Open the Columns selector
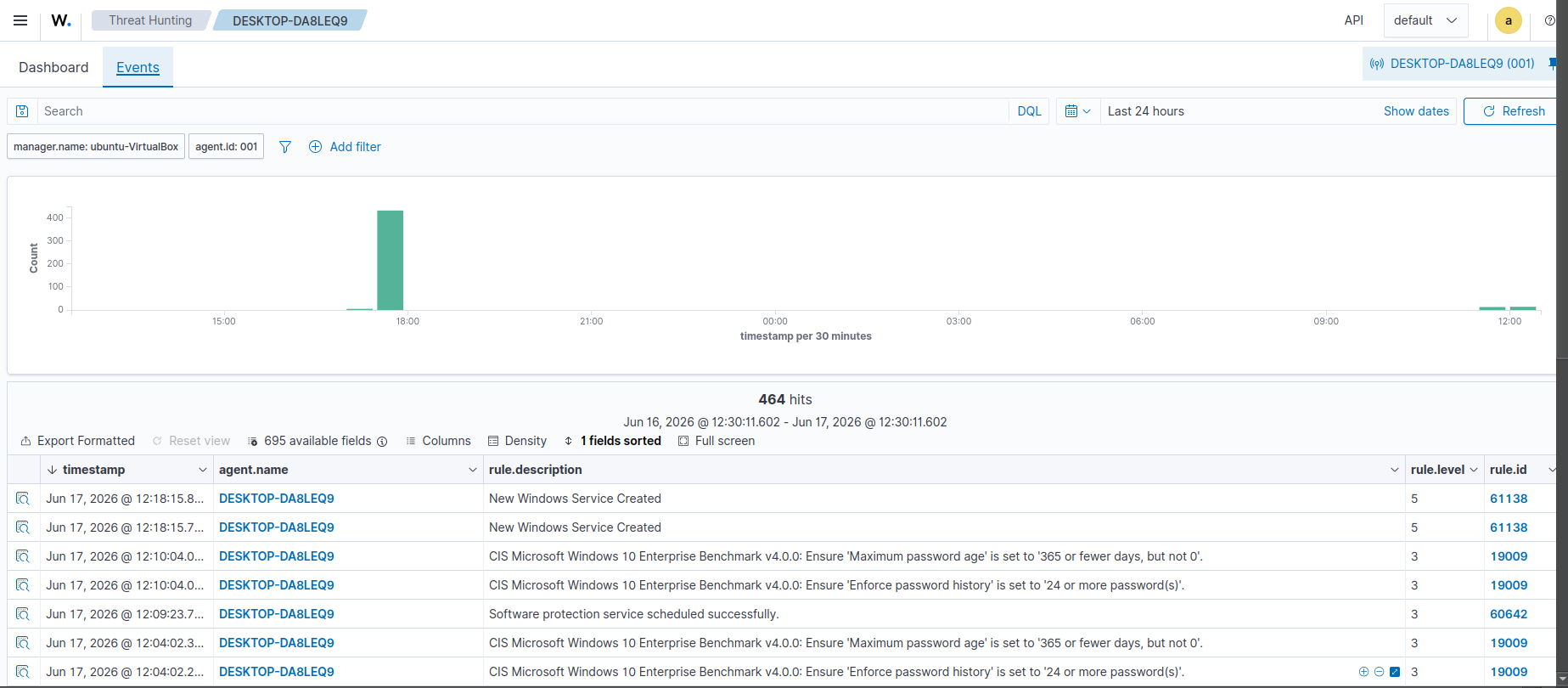The image size is (1568, 688). pos(438,441)
